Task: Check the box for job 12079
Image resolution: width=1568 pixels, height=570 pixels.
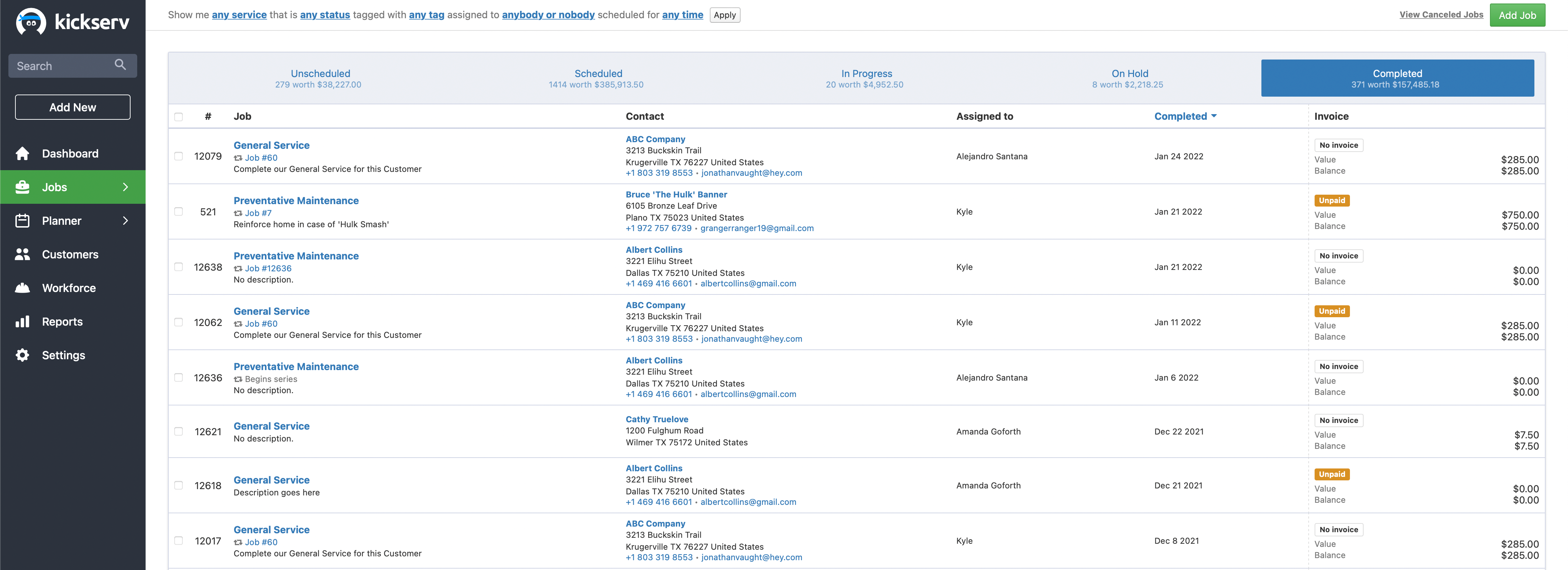Action: click(x=178, y=157)
